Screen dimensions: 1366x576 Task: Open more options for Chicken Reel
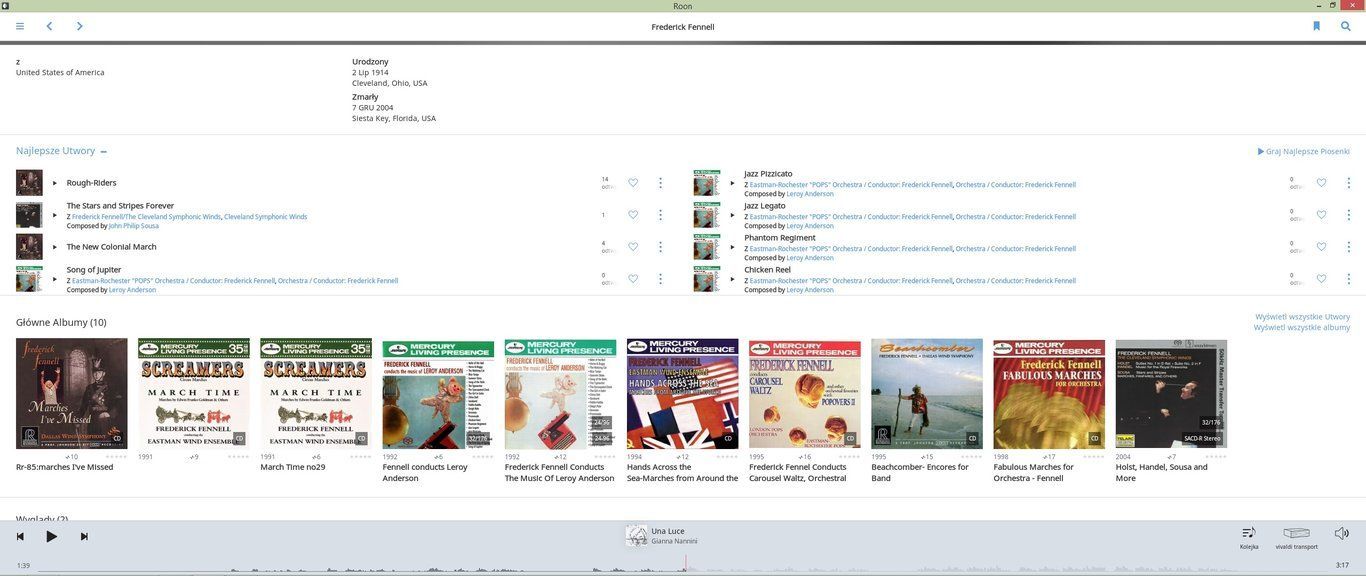(1348, 279)
